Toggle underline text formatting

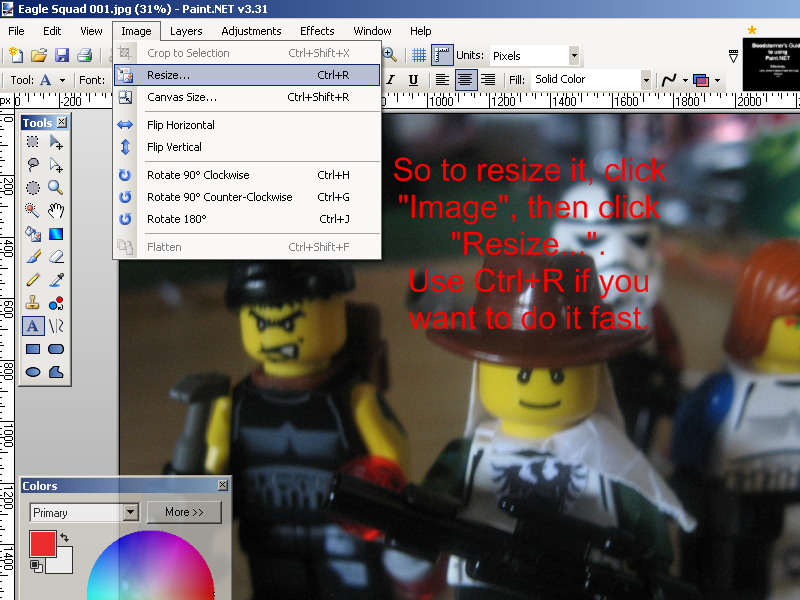(413, 80)
